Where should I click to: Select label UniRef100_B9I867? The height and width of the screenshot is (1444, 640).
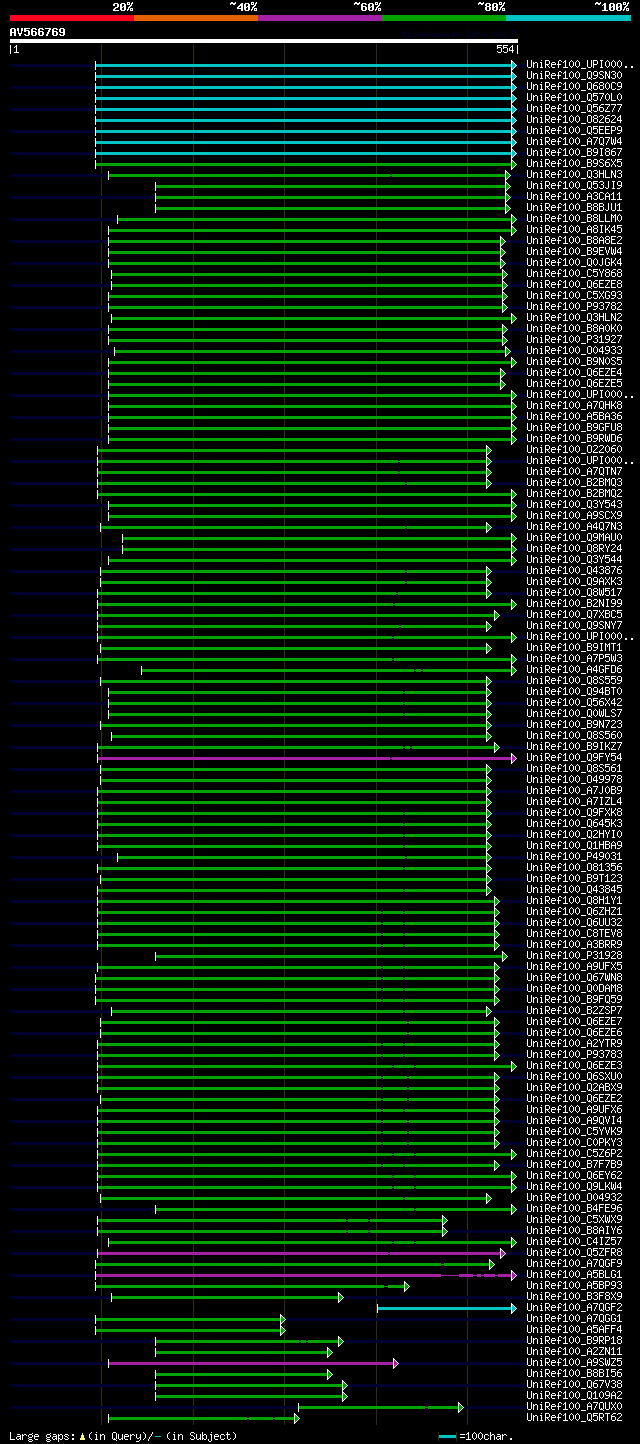(574, 152)
